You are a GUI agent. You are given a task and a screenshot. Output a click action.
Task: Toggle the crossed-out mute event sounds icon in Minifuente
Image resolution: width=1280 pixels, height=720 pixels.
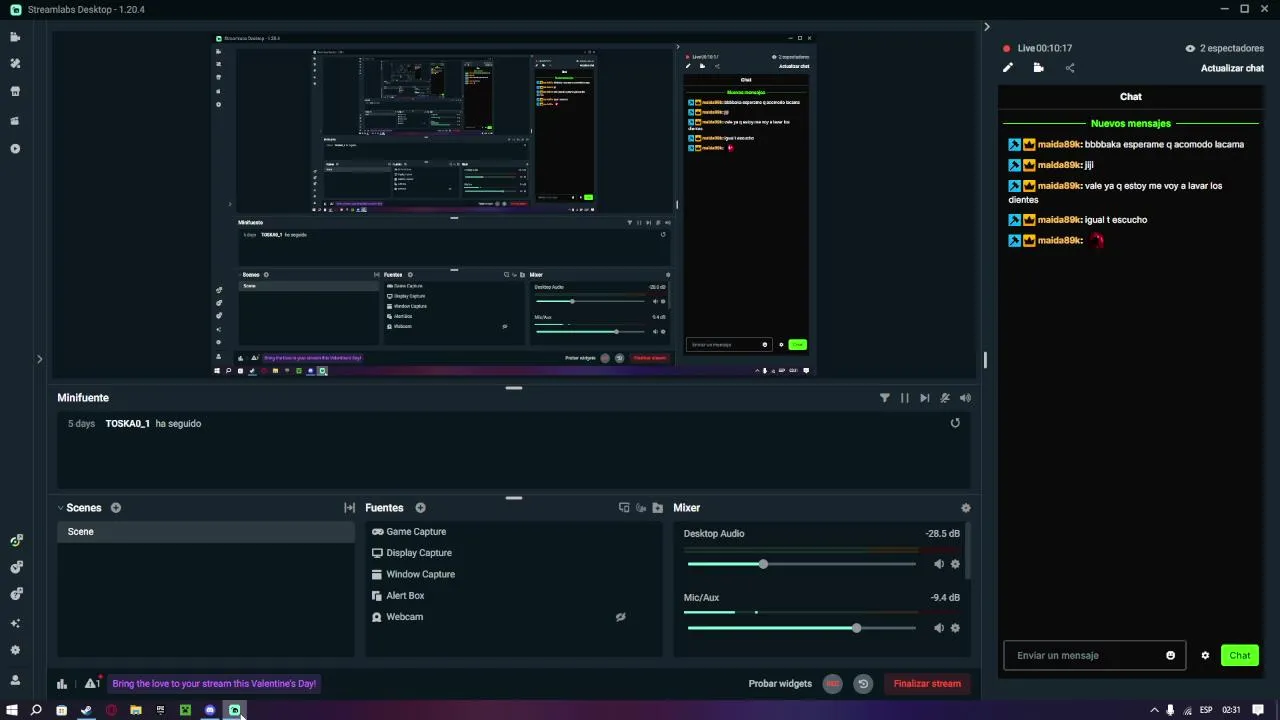[945, 398]
